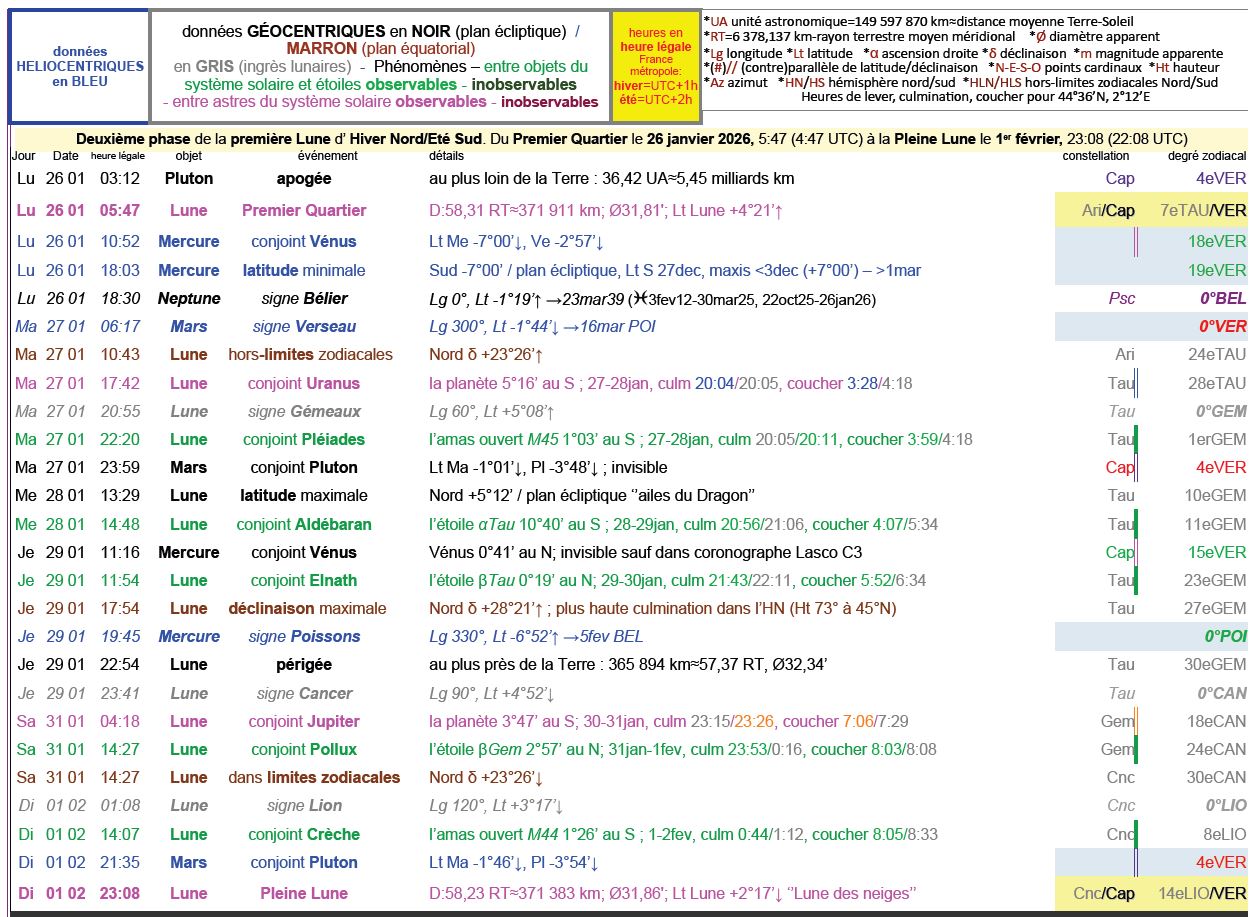The height and width of the screenshot is (917, 1260).
Task: Select the 'conjoint Aldébaran' event
Action: 304,524
